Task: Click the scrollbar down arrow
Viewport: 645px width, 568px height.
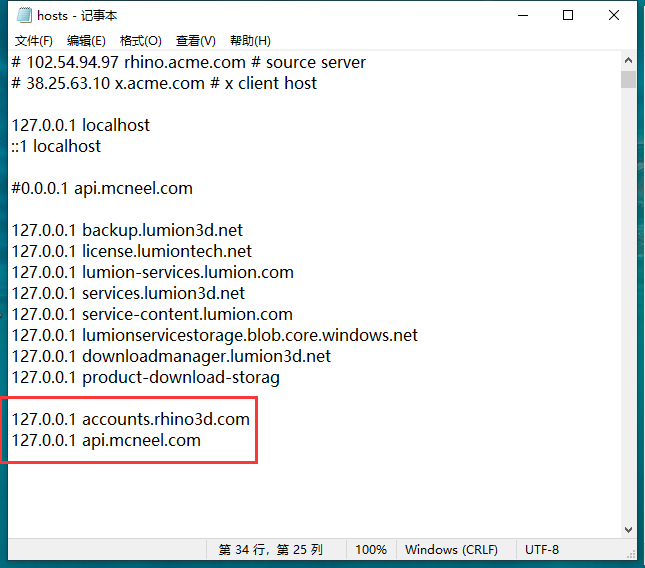Action: (628, 530)
